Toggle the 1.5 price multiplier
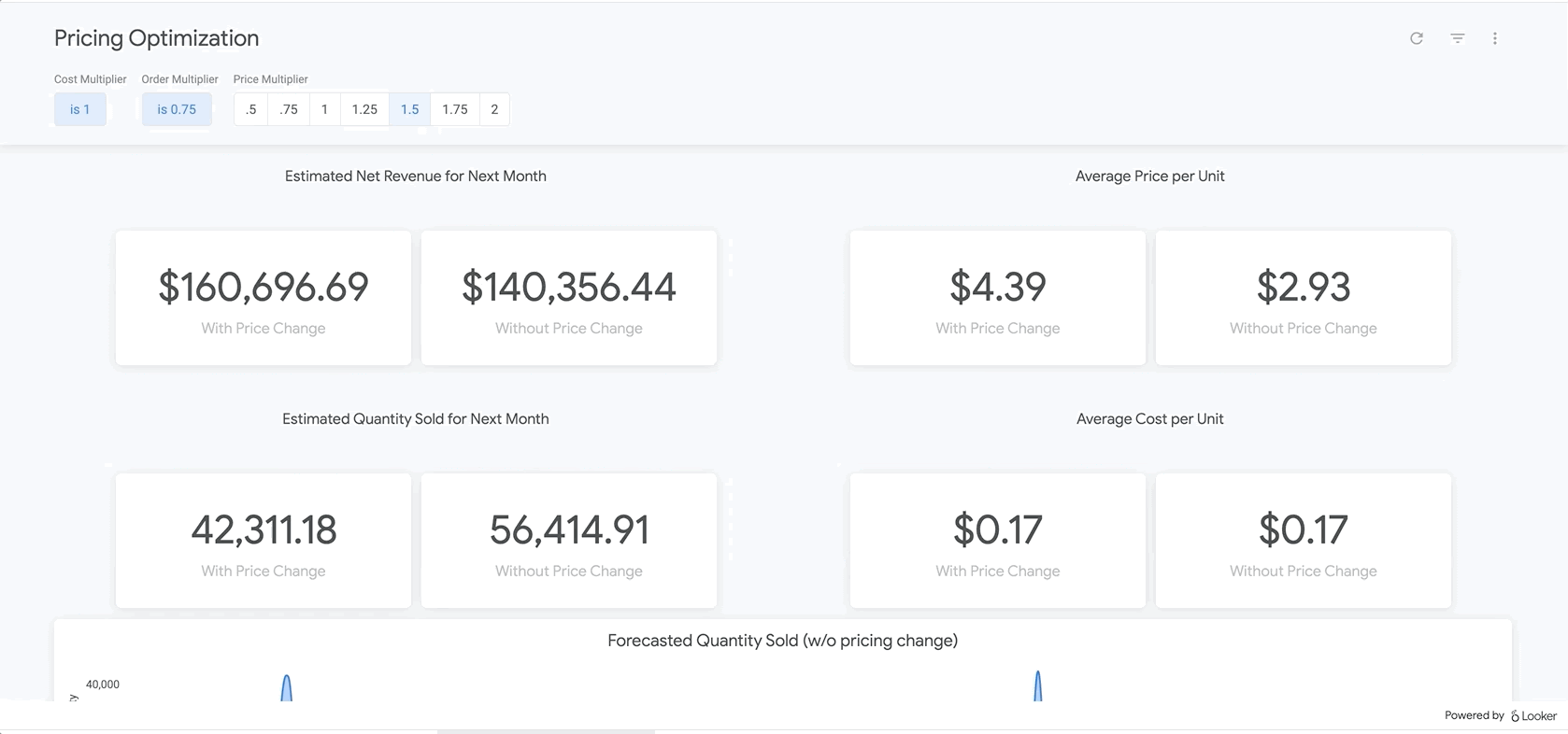Image resolution: width=1568 pixels, height=734 pixels. 409,109
